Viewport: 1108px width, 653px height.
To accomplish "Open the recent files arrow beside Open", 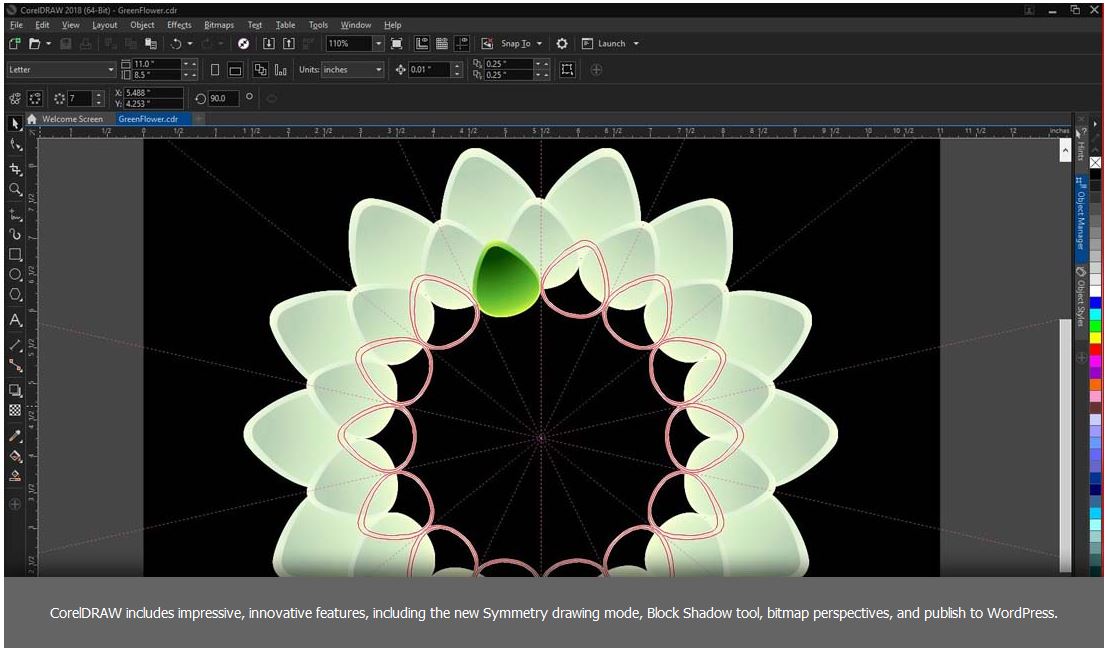I will tap(48, 44).
